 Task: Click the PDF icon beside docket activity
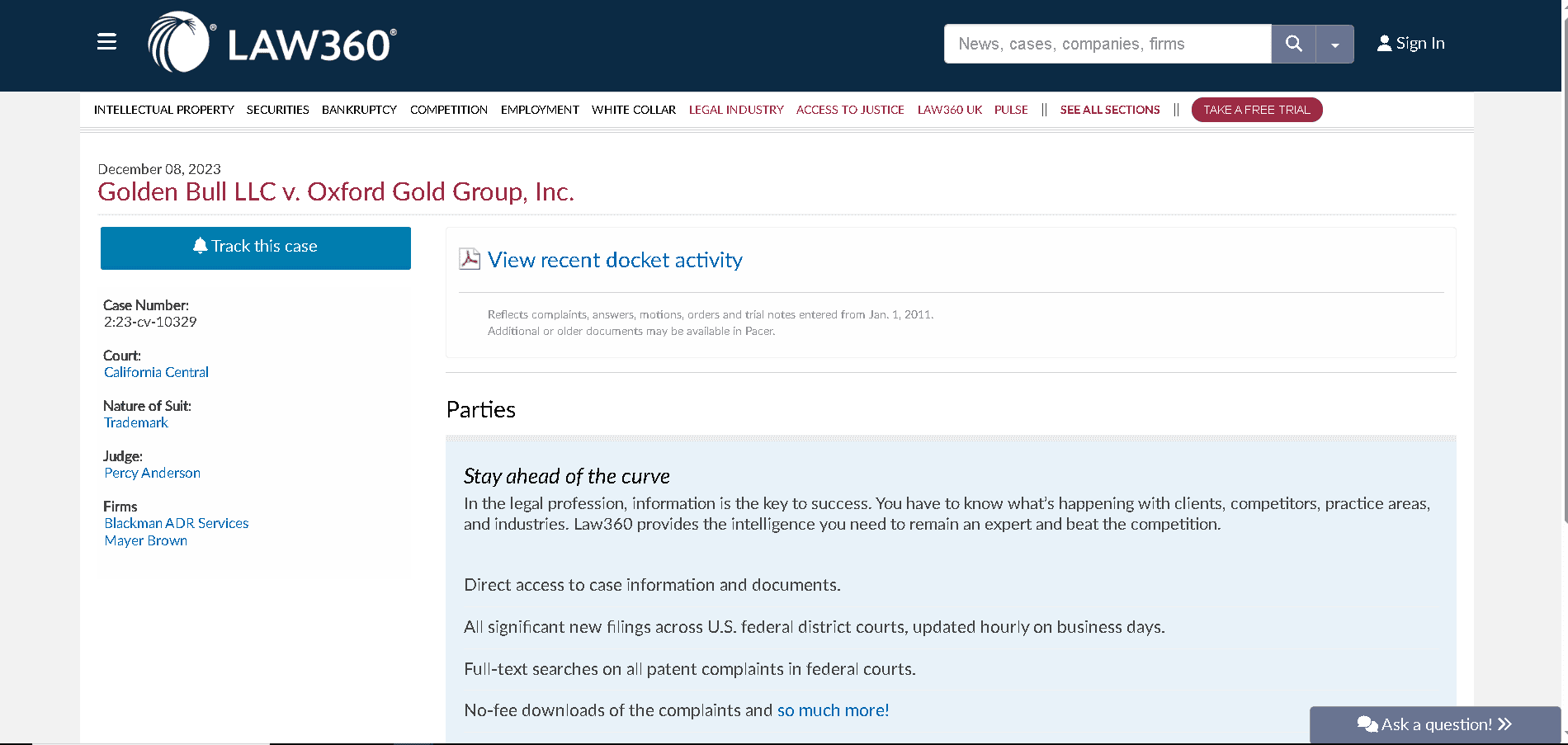(470, 259)
